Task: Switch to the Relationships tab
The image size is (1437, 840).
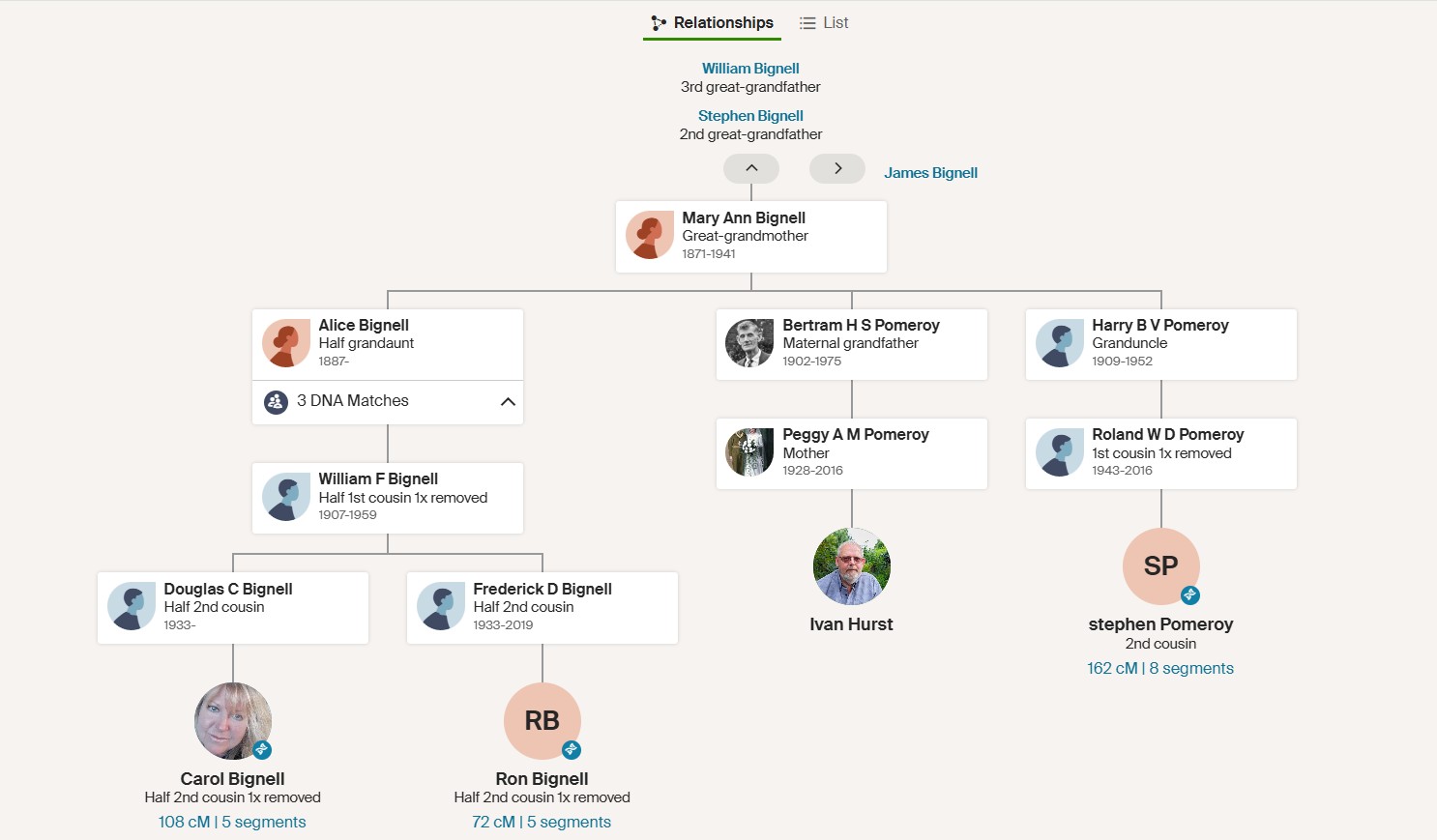Action: coord(713,22)
